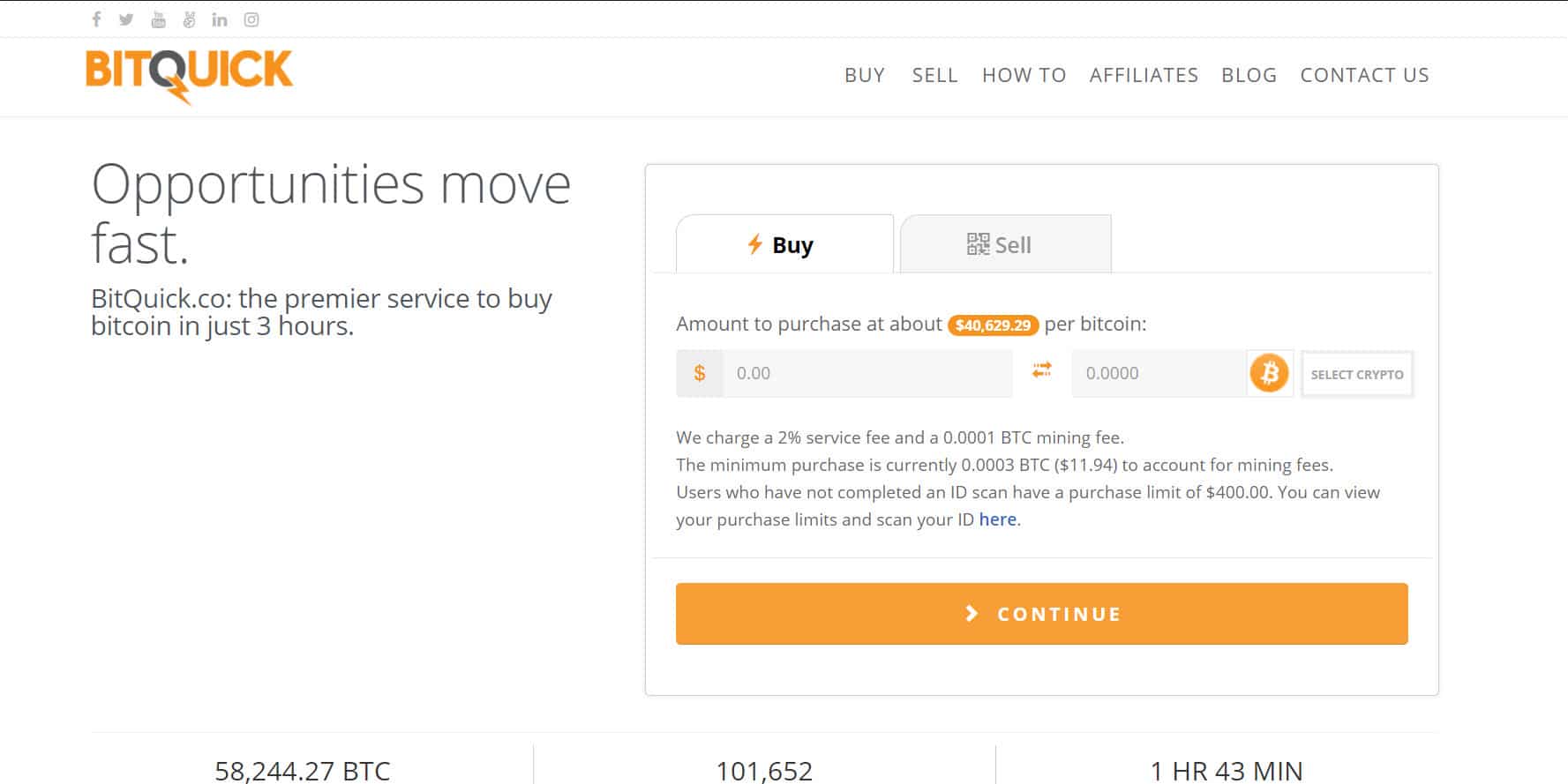1568x784 pixels.
Task: Open the AngelList peace-hand icon
Action: (x=189, y=19)
